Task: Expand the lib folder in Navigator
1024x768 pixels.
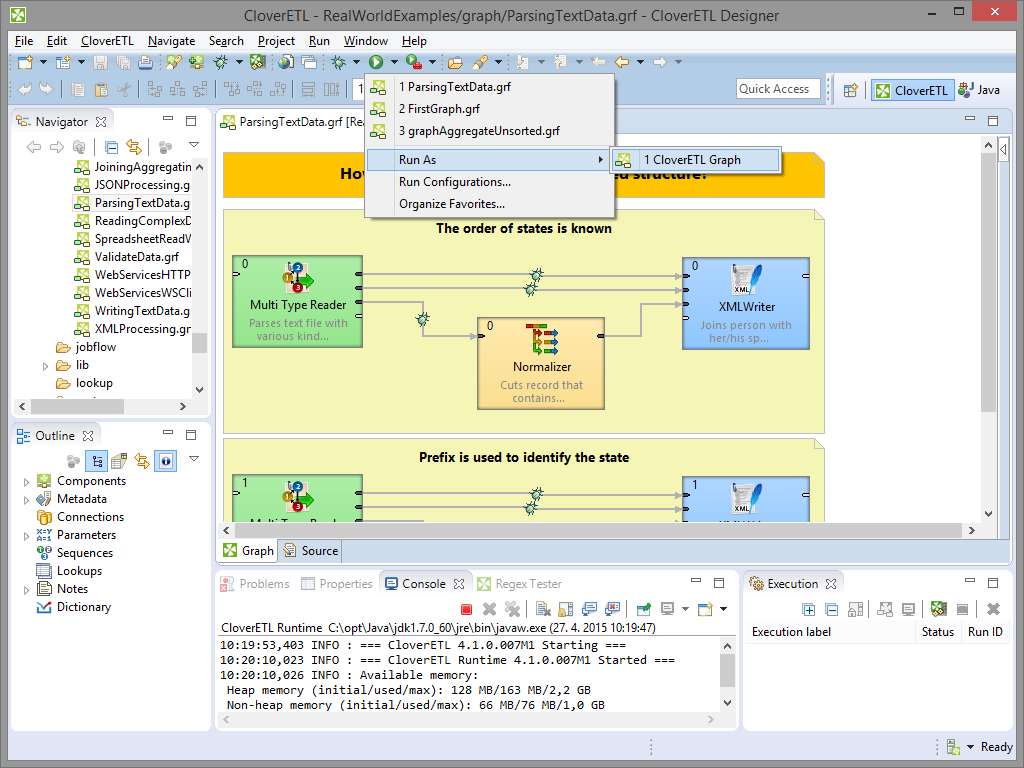Action: click(x=45, y=366)
